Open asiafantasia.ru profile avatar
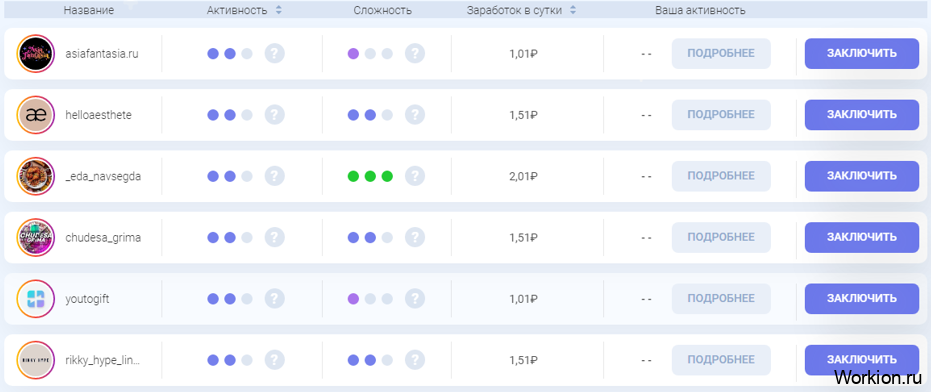 pyautogui.click(x=36, y=53)
